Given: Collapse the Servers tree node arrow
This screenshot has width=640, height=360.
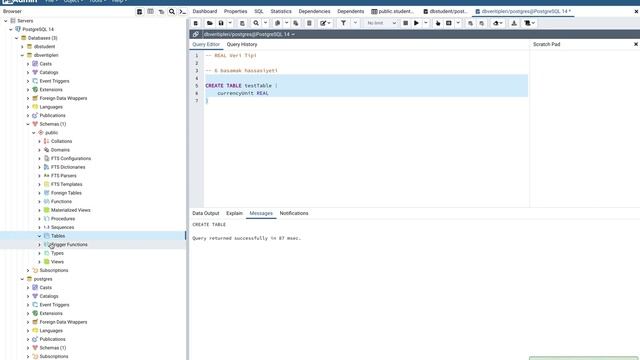Looking at the screenshot, I should pyautogui.click(x=6, y=21).
